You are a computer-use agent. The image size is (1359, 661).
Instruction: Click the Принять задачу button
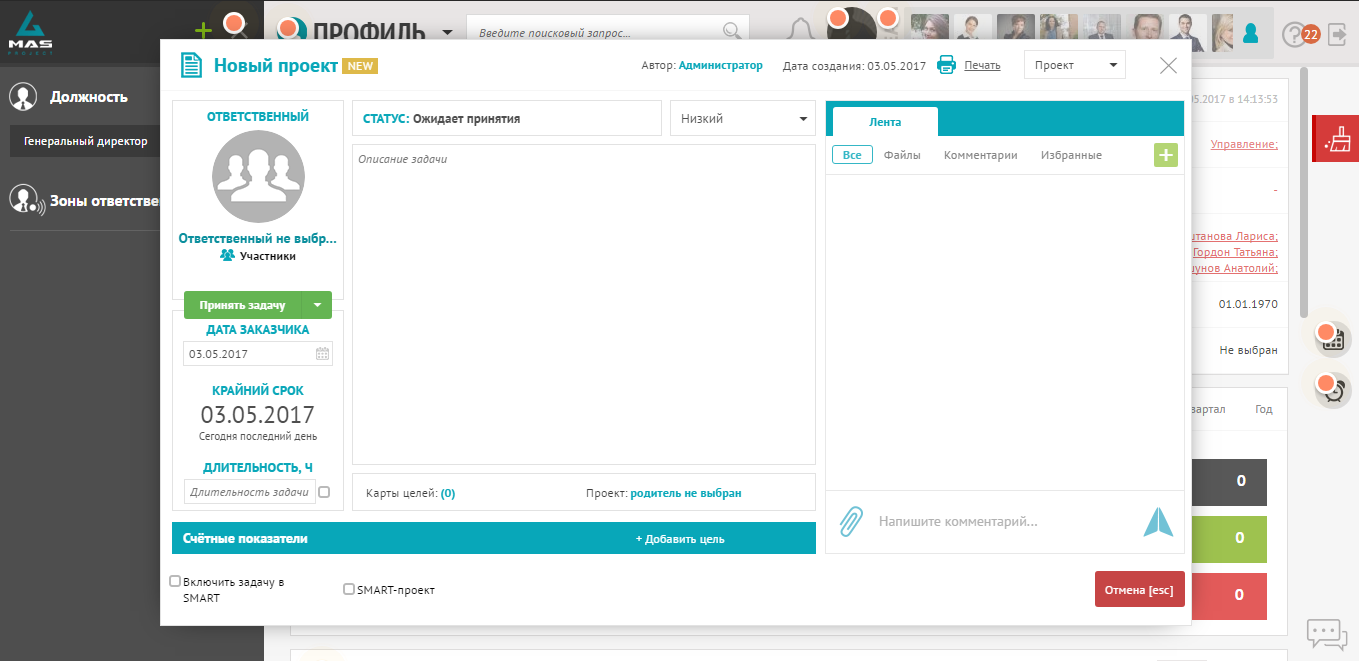pyautogui.click(x=243, y=305)
